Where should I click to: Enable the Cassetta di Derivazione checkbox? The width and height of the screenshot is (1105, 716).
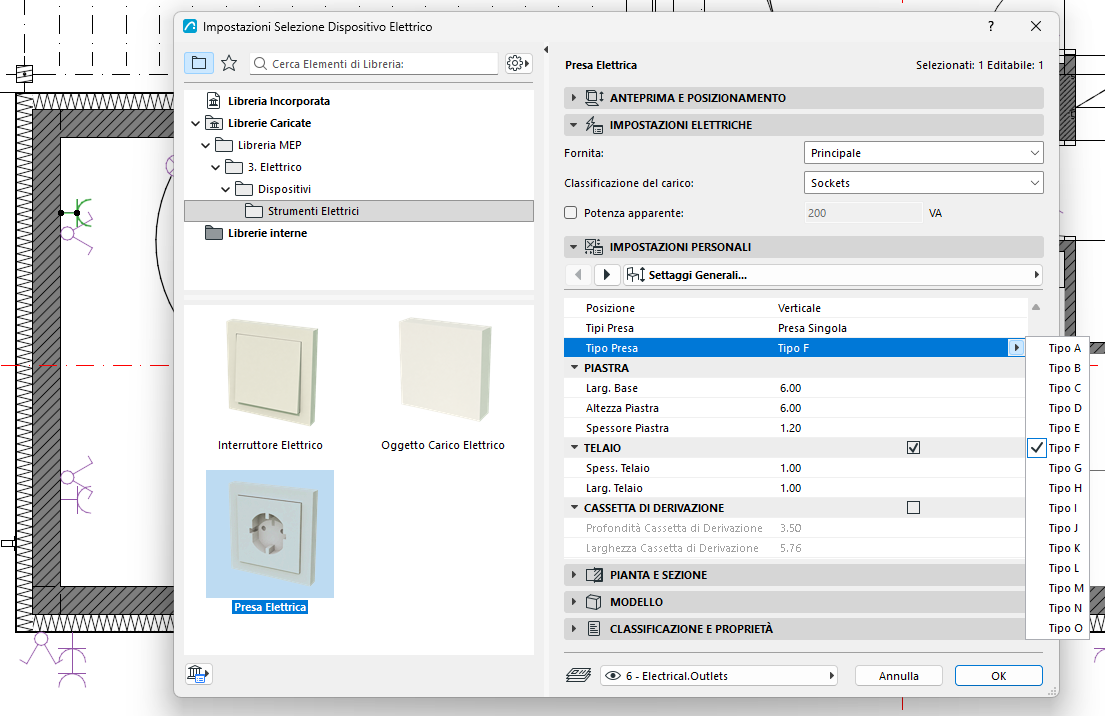point(913,507)
